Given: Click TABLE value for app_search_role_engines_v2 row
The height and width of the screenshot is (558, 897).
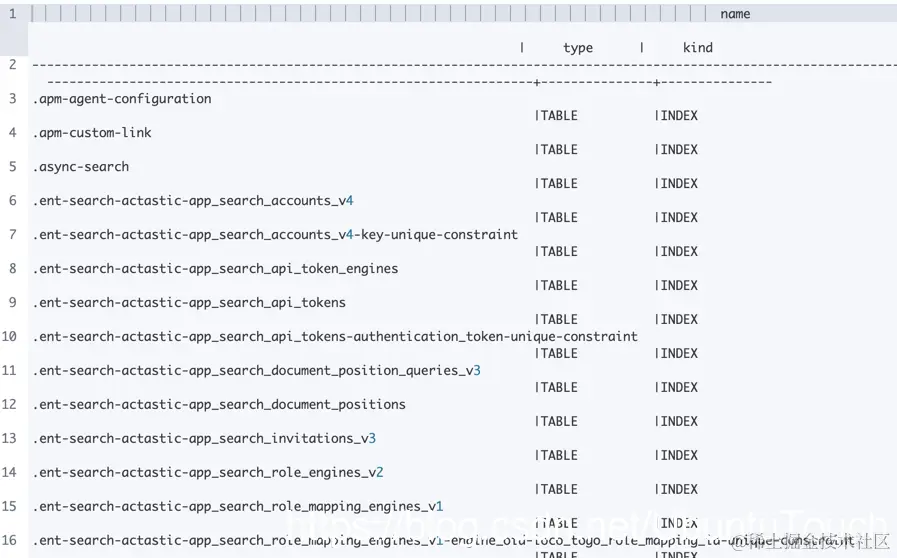Looking at the screenshot, I should pyautogui.click(x=559, y=489).
